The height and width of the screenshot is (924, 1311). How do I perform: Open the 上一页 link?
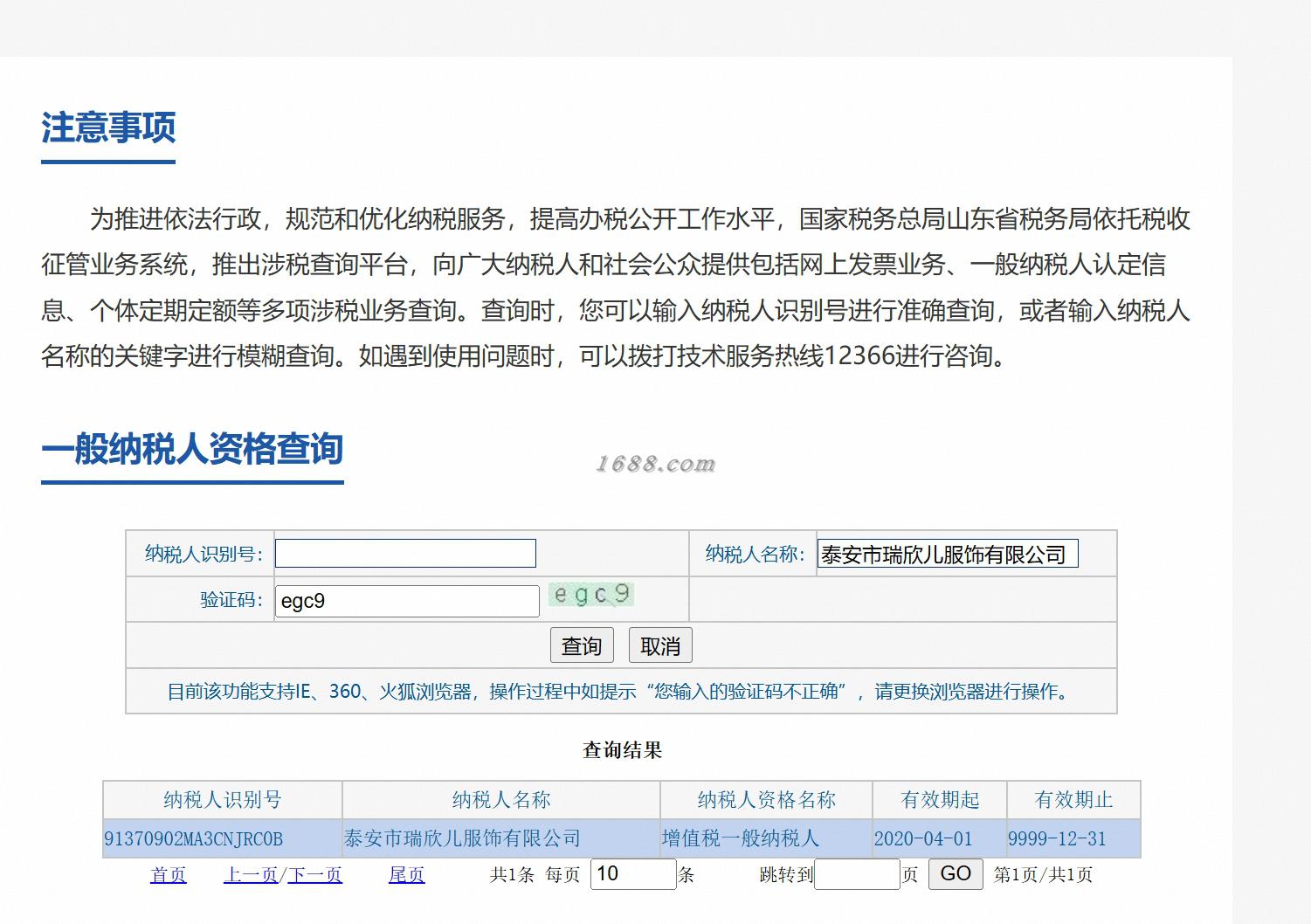coord(251,874)
